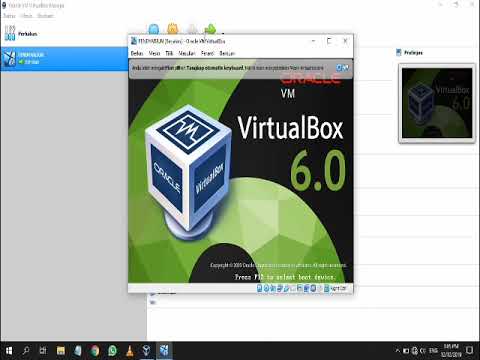Click the Right Ctrl host key label
This screenshot has height=360, width=480.
pyautogui.click(x=339, y=288)
